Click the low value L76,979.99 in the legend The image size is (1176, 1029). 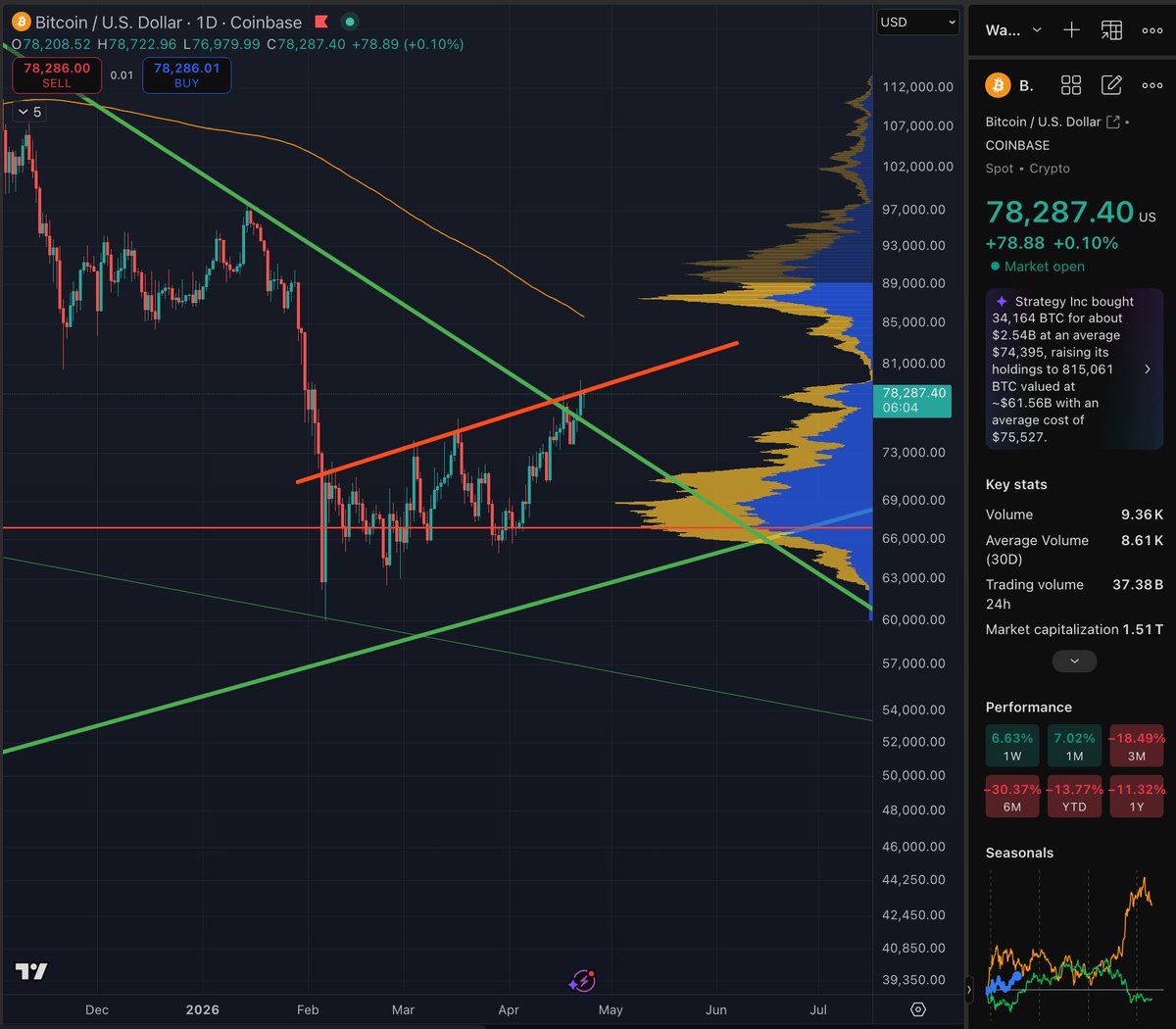pos(221,44)
